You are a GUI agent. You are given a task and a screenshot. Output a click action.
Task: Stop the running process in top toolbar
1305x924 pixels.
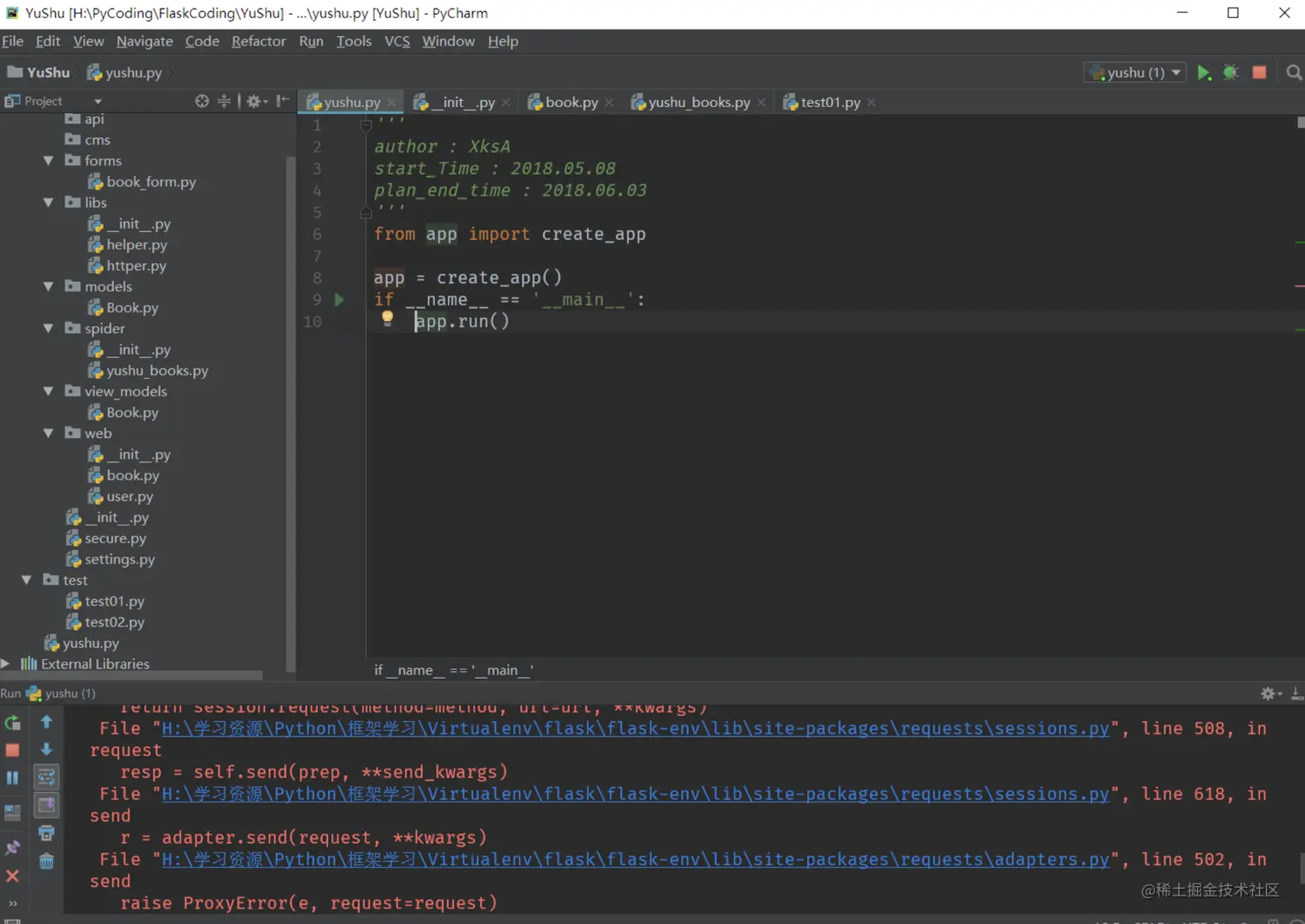click(1259, 72)
